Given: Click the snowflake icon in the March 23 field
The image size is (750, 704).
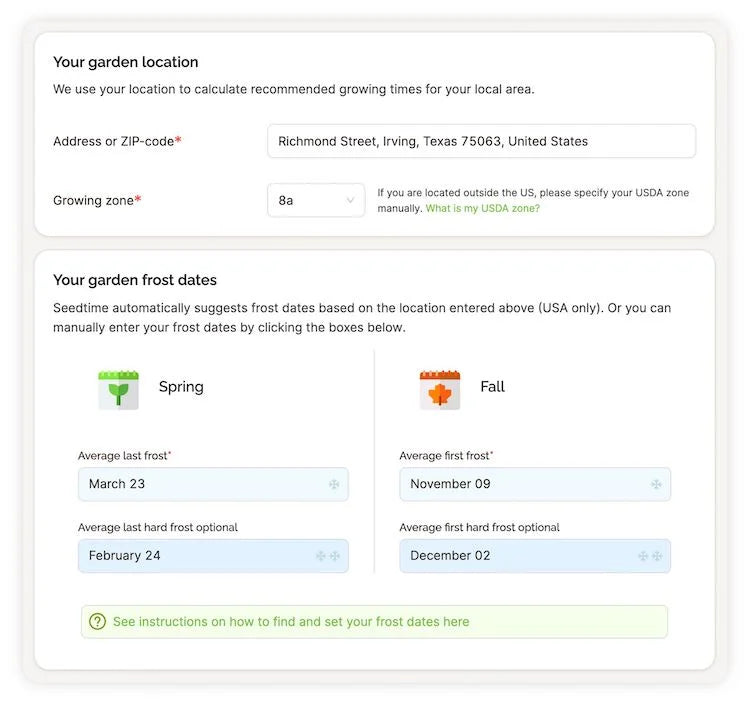Looking at the screenshot, I should pyautogui.click(x=334, y=484).
